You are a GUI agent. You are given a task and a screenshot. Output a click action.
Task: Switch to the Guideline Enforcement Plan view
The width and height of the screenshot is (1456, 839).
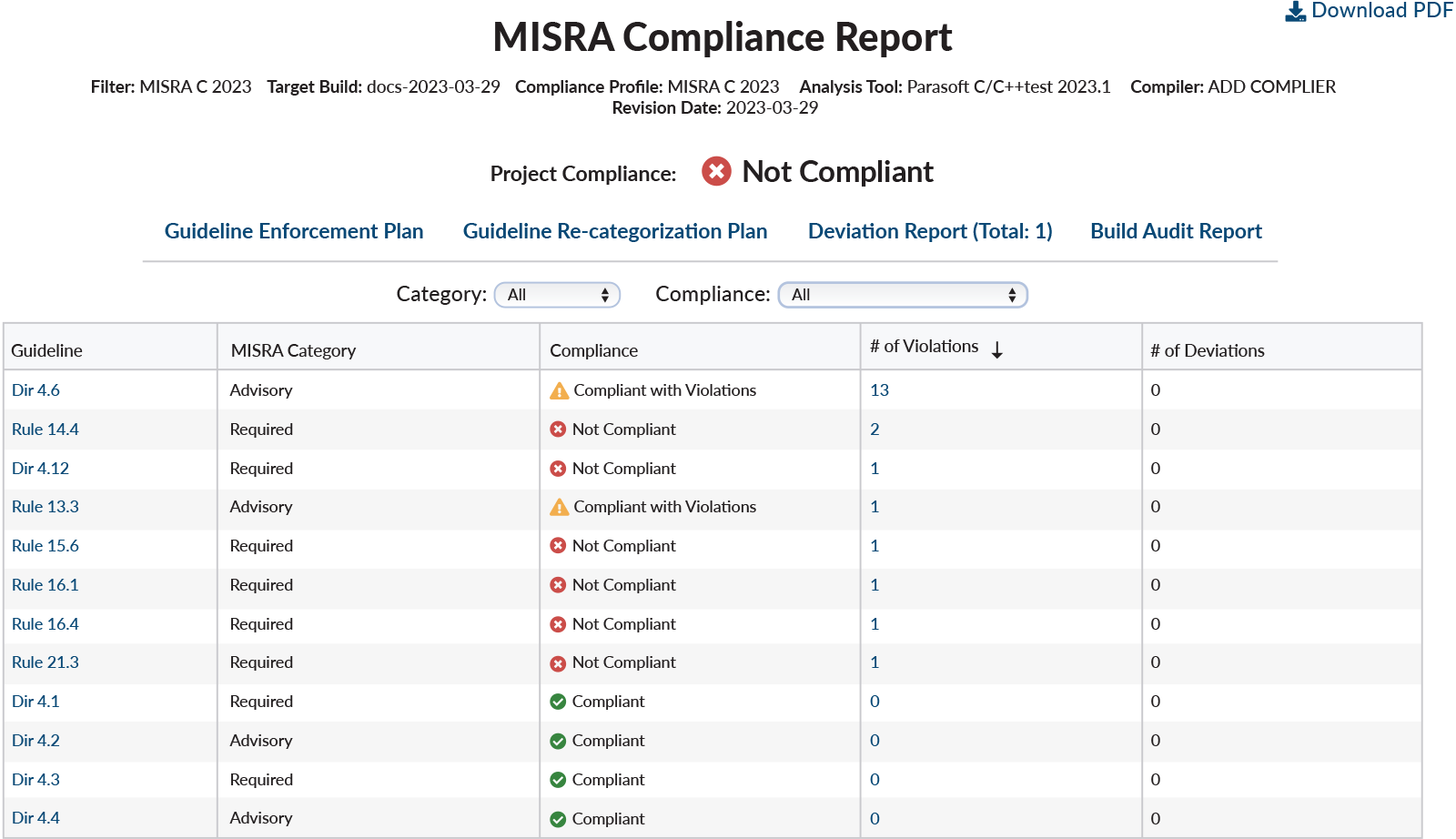[x=294, y=230]
